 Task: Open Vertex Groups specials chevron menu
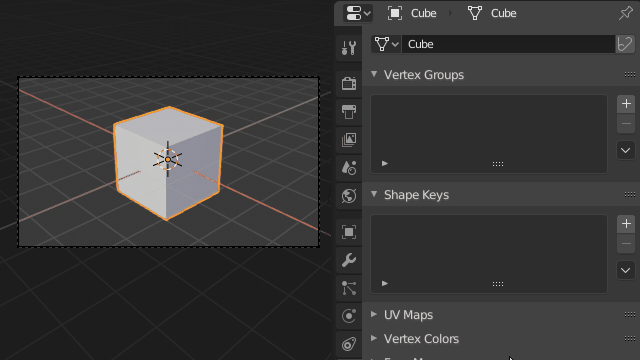(626, 151)
